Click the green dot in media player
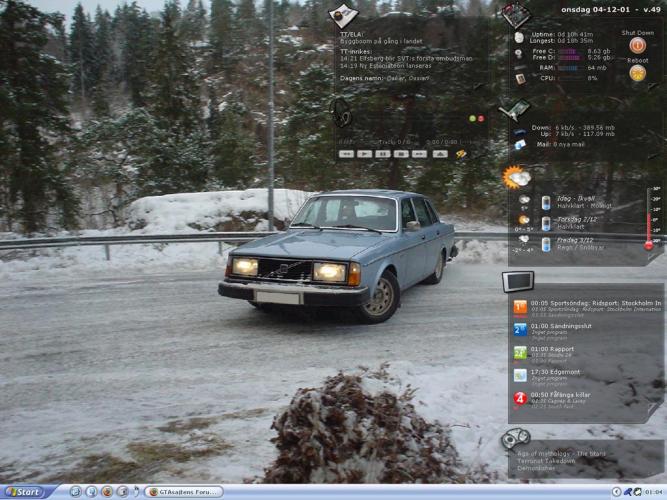 pos(472,118)
